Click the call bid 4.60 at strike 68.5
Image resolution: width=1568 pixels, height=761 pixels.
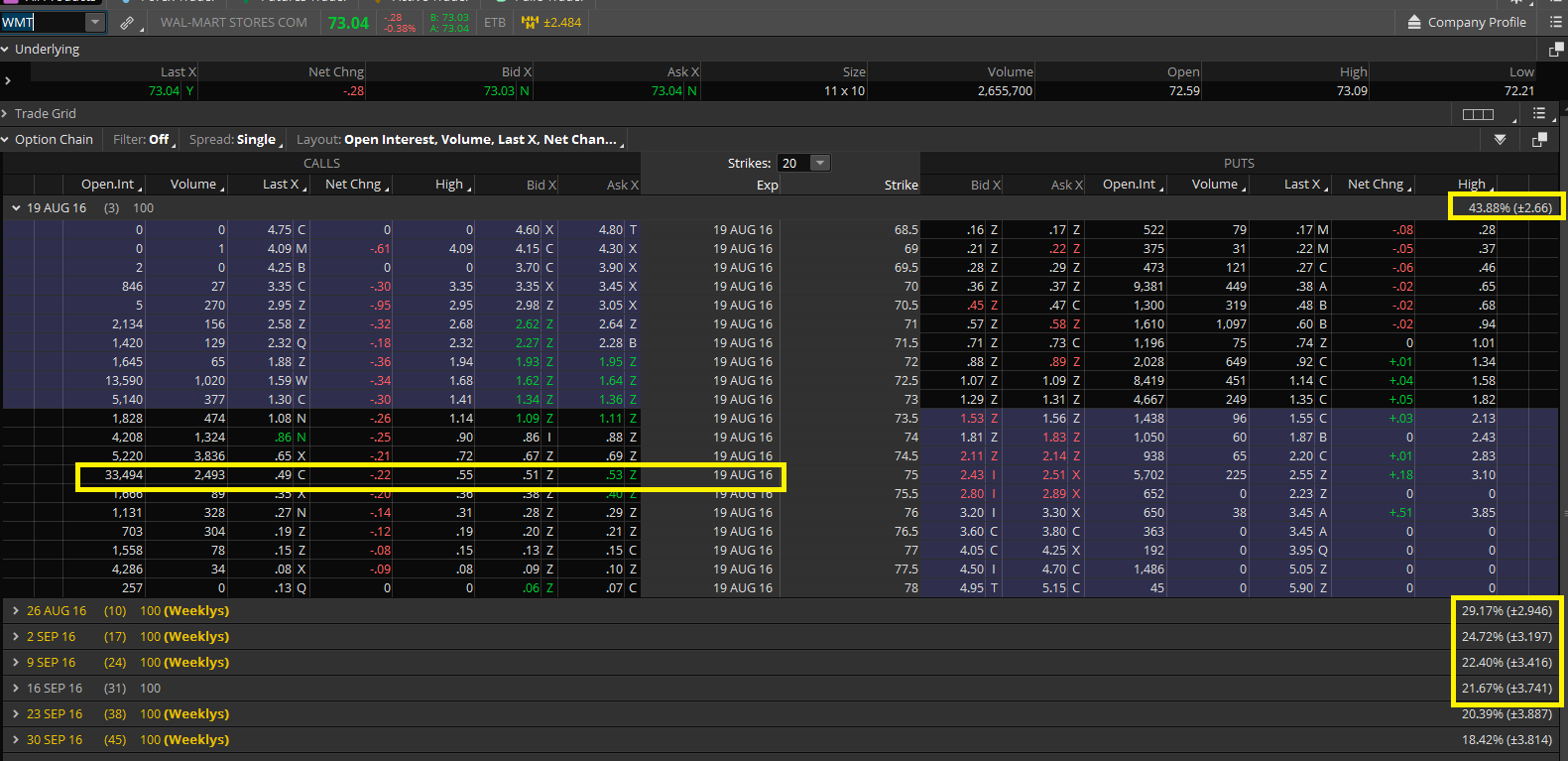click(527, 230)
